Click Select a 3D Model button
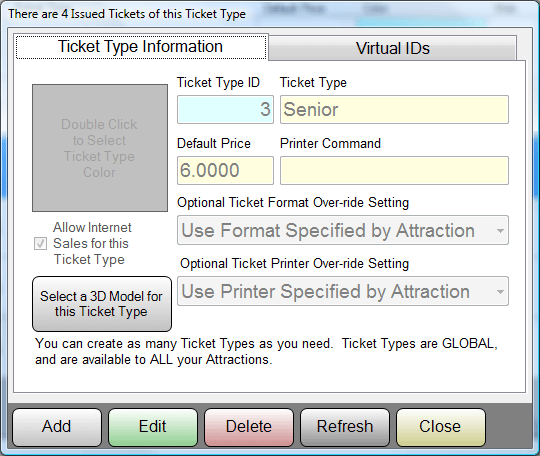540x456 pixels. tap(102, 304)
